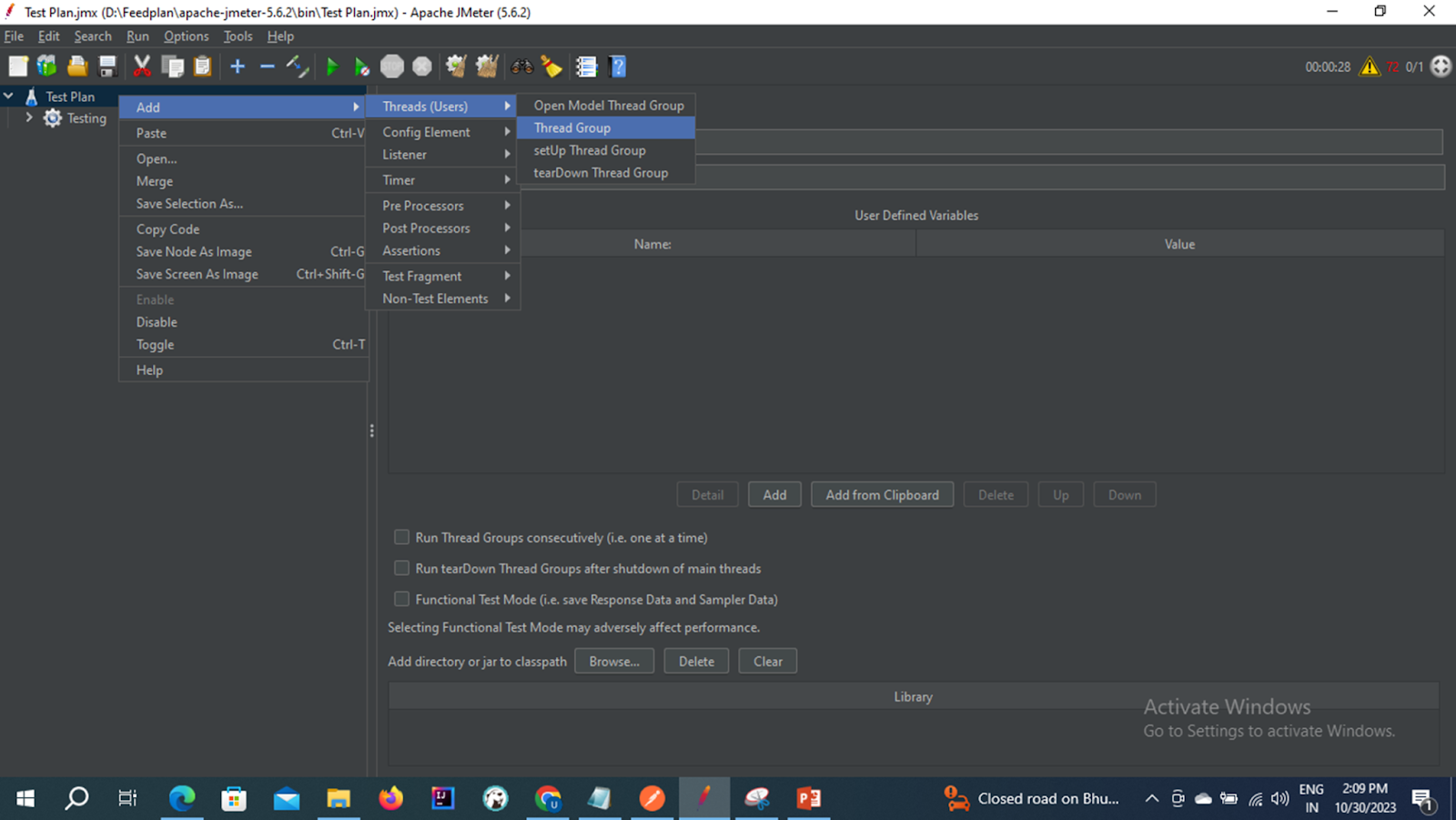Stop the test with the STOP icon
The width and height of the screenshot is (1456, 820).
(392, 66)
